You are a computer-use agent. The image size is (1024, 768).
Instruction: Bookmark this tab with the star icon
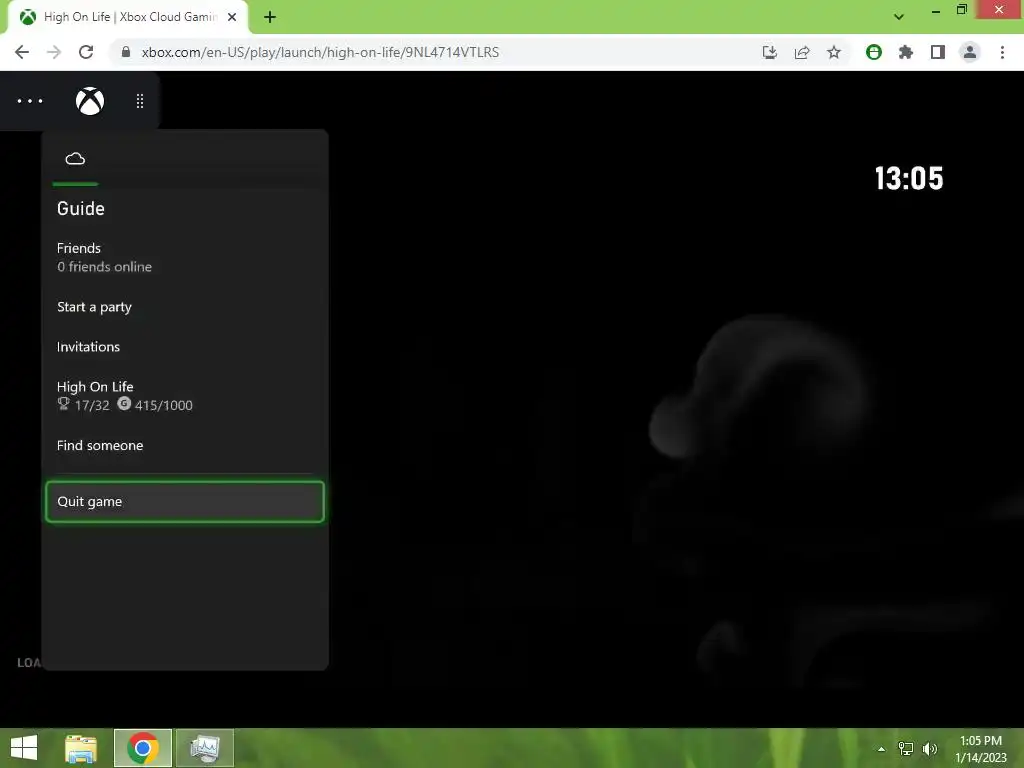coord(834,52)
